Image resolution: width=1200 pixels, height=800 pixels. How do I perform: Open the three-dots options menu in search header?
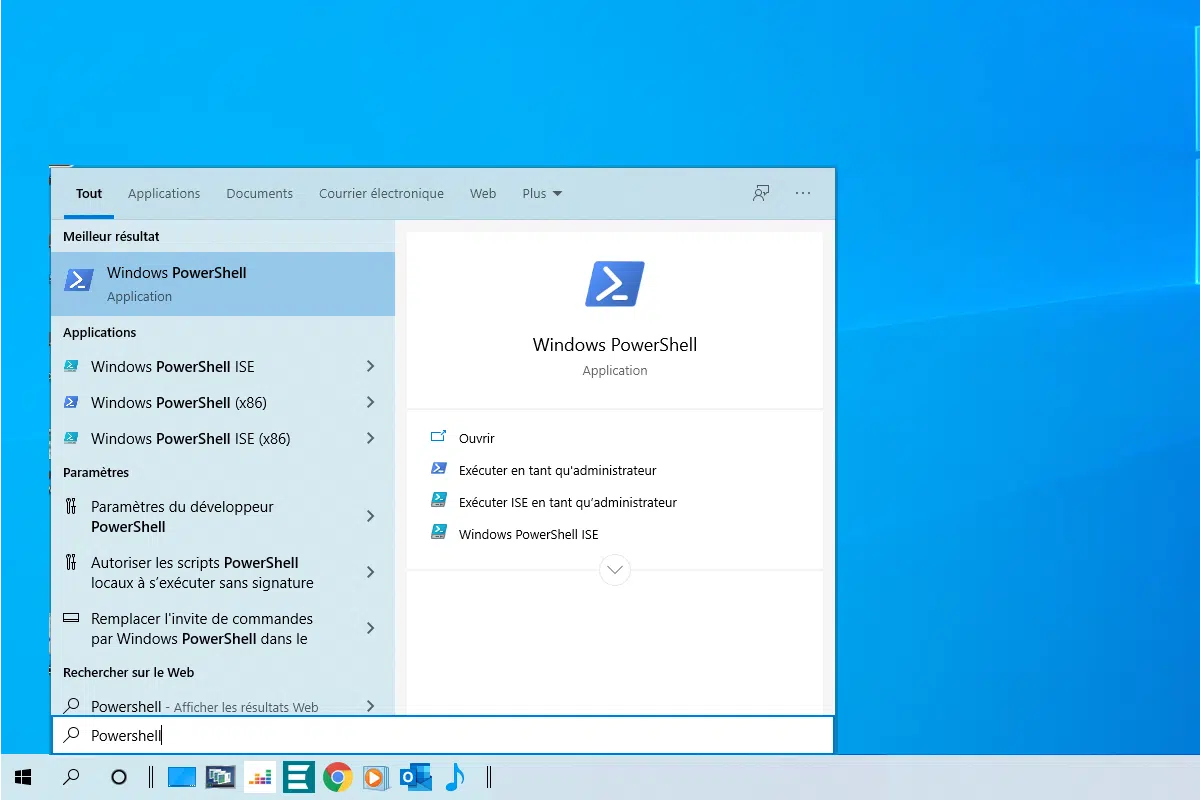803,193
